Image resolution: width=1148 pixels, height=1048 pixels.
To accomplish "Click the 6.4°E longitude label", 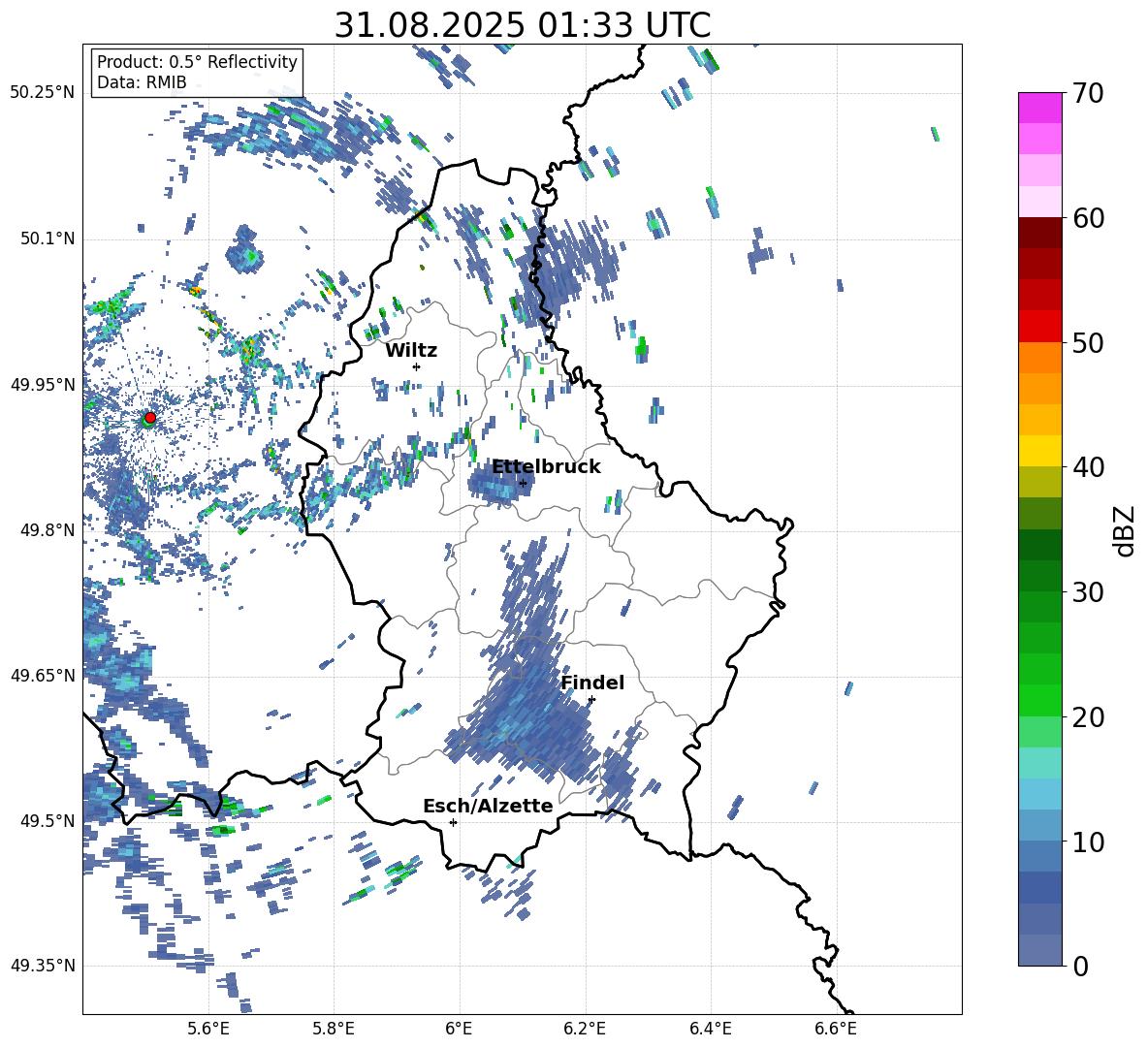I will 710,1029.
